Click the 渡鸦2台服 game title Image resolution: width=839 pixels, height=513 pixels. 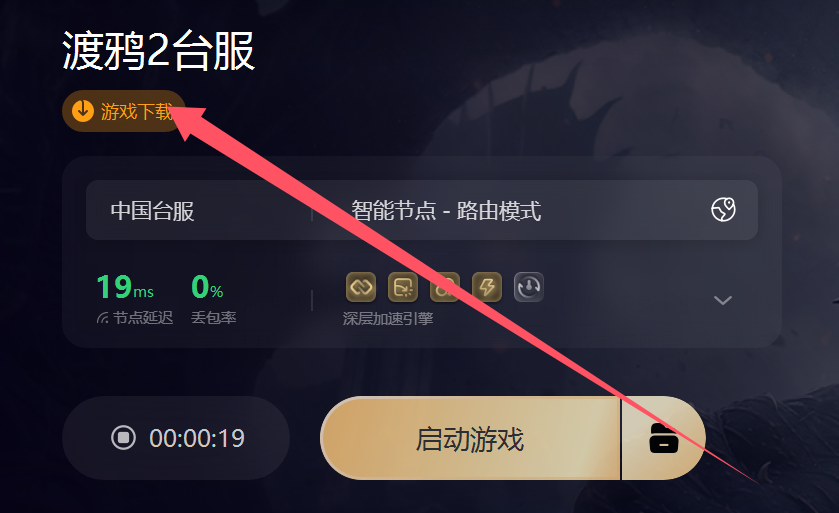[158, 51]
